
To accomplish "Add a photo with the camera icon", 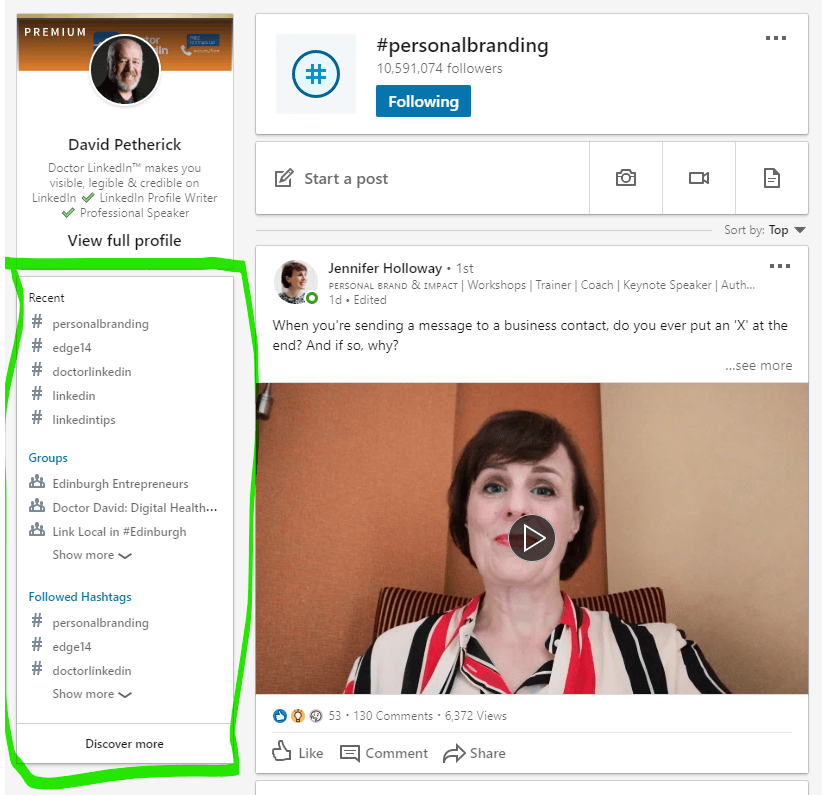I will coord(625,178).
